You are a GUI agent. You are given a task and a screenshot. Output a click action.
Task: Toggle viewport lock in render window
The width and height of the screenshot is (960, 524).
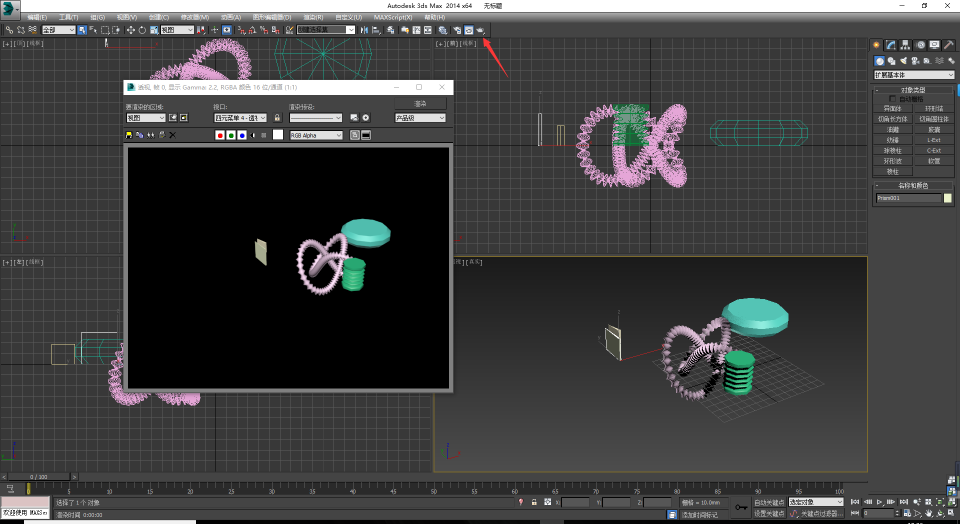(x=277, y=118)
